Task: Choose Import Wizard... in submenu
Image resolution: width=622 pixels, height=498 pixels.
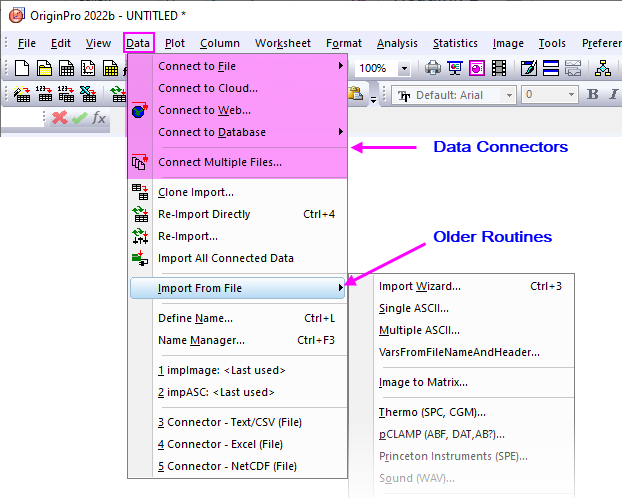Action: (x=462, y=286)
